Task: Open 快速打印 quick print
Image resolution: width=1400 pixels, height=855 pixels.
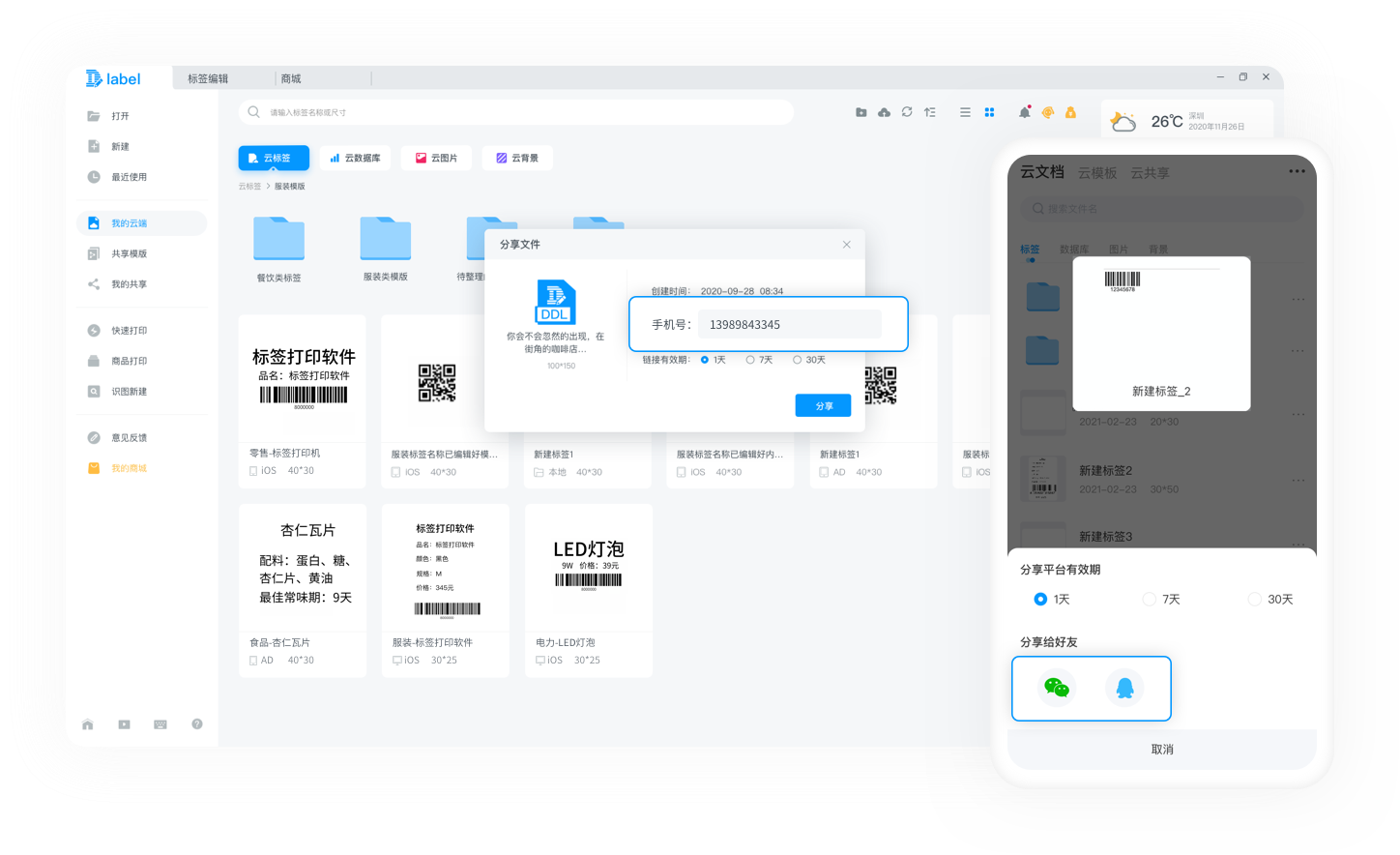Action: (117, 331)
